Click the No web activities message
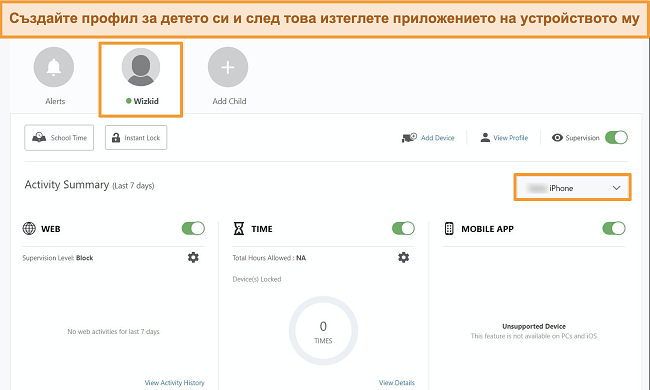Screen dimensions: 650x390 113,332
